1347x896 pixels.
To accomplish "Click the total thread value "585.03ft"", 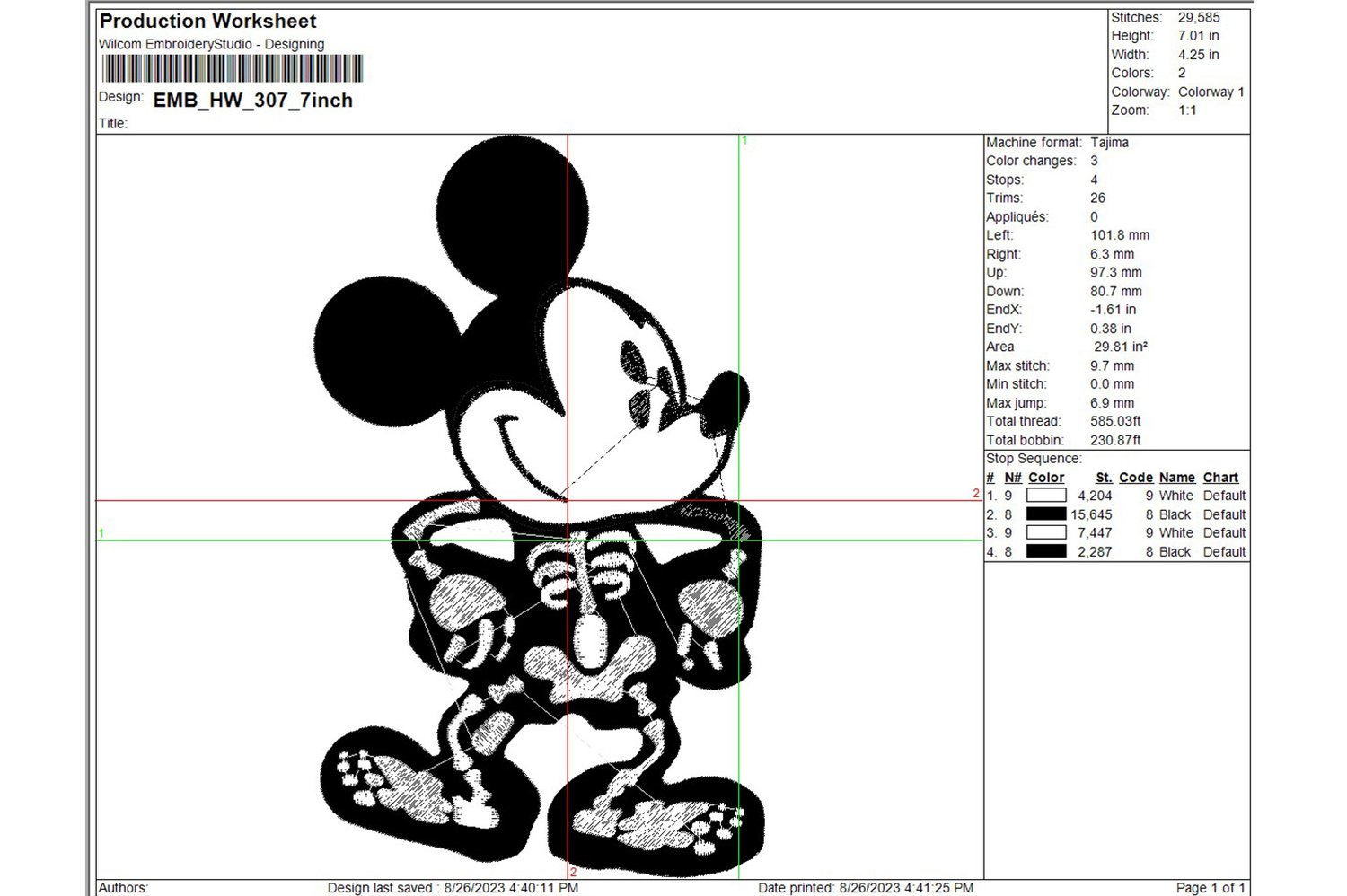I will pyautogui.click(x=1115, y=421).
